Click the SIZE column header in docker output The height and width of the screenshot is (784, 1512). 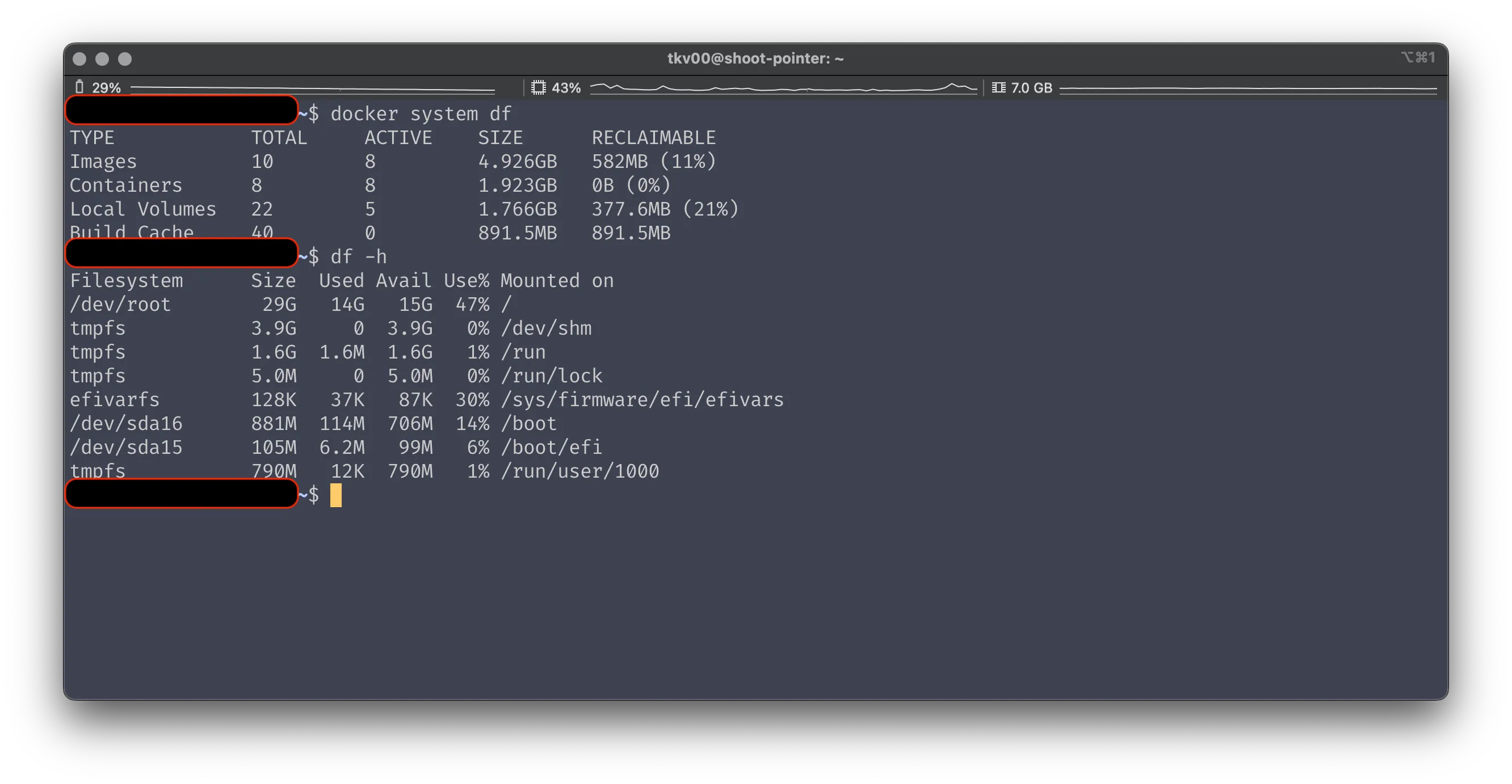tap(500, 137)
